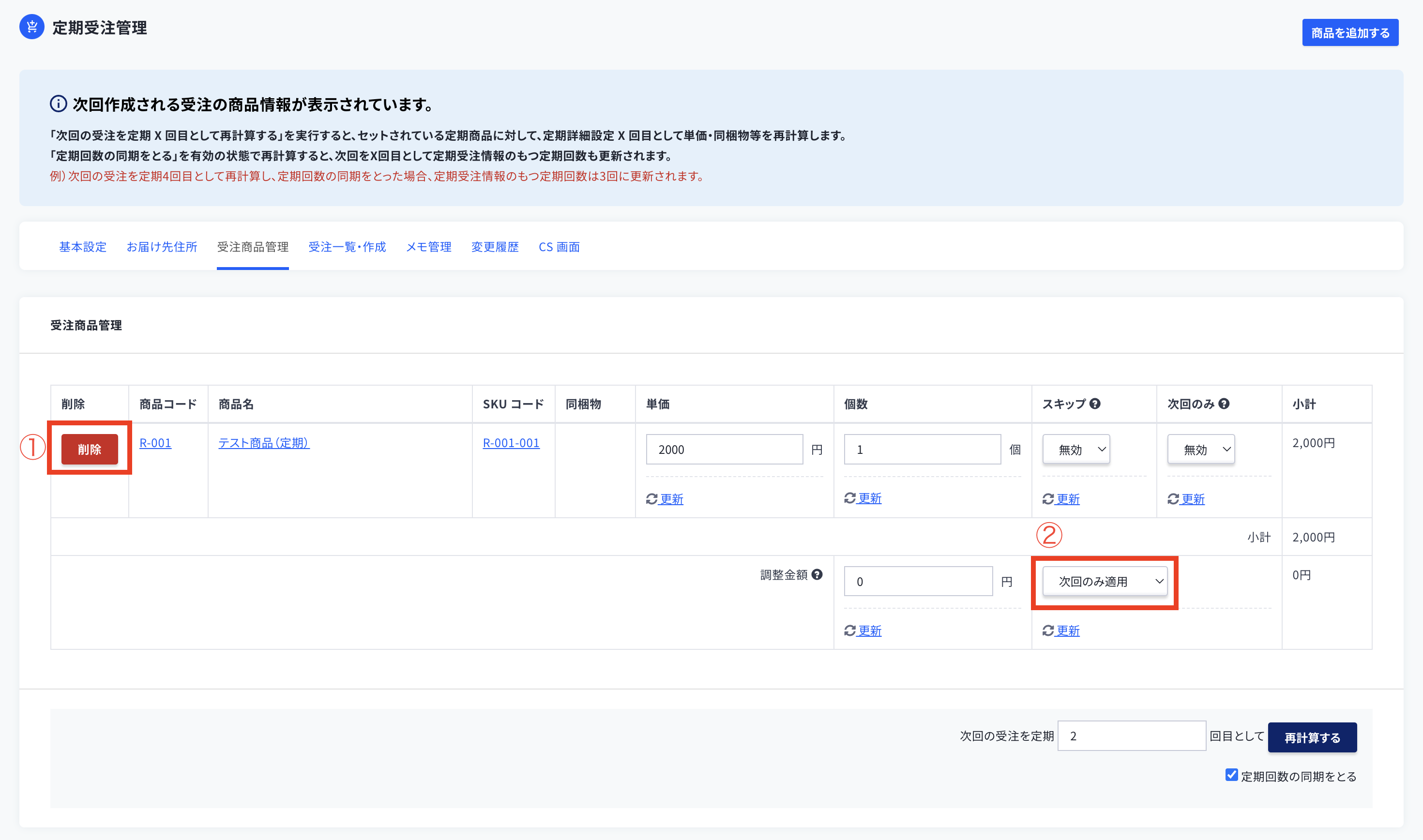The width and height of the screenshot is (1423, 840).
Task: Open the テスト商品(定期) product link
Action: pyautogui.click(x=264, y=443)
